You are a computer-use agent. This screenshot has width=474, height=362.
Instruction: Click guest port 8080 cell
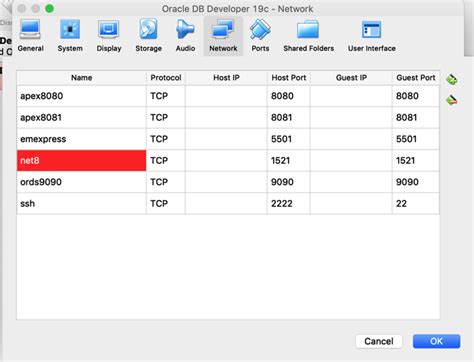(416, 96)
